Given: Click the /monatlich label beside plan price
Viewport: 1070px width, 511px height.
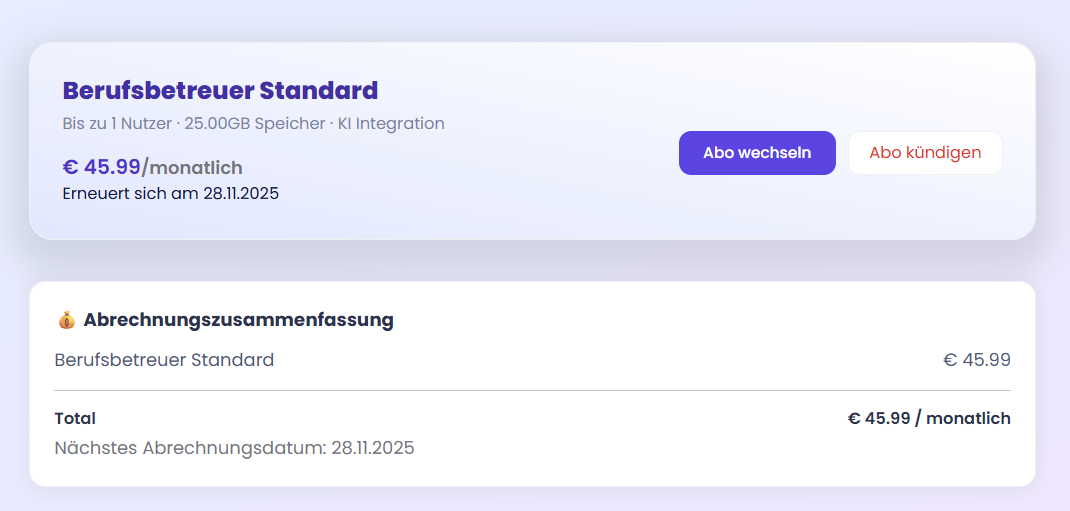Looking at the screenshot, I should (193, 168).
